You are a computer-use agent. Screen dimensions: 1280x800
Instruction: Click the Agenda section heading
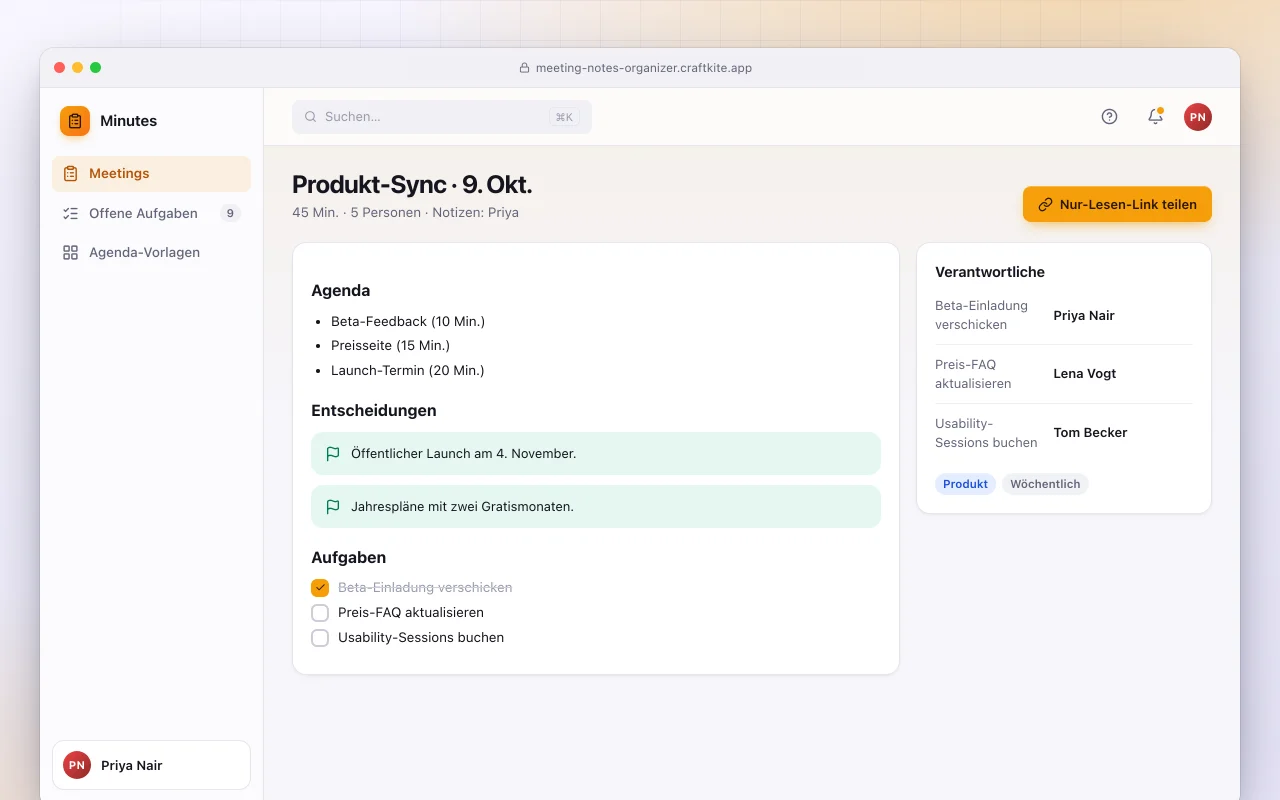pyautogui.click(x=341, y=291)
